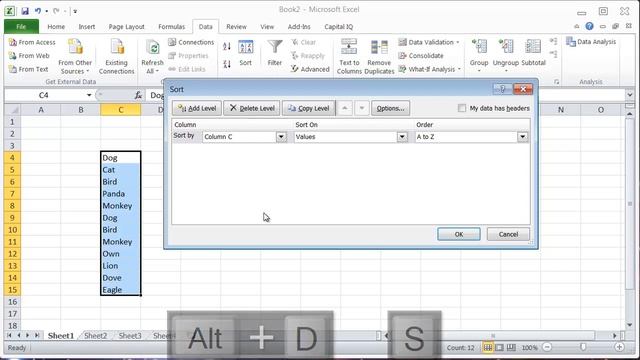Screen dimensions: 640x360
Task: Switch to the Page Layout tab
Action: 127,27
